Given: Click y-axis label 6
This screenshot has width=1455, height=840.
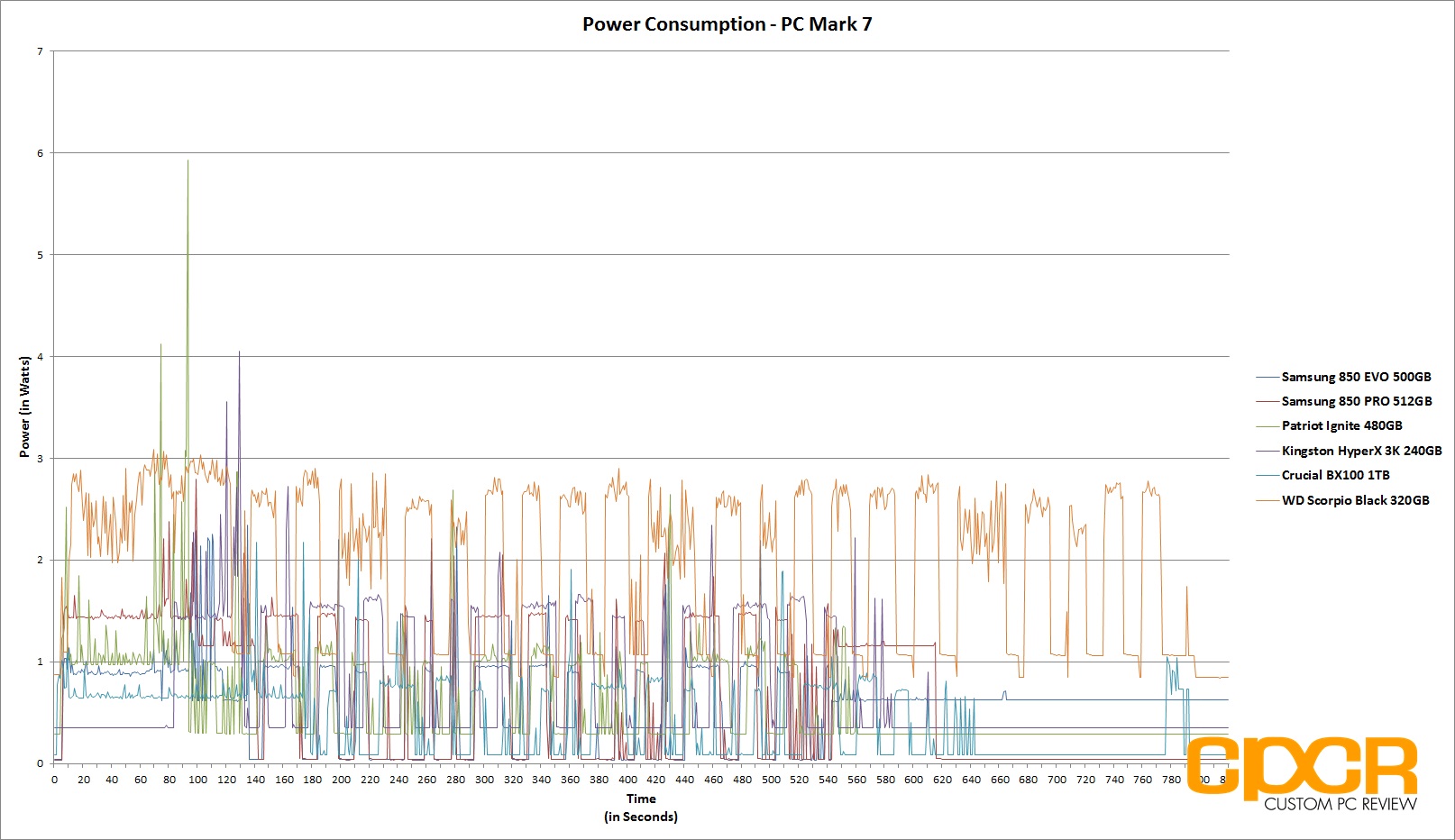Looking at the screenshot, I should [40, 153].
